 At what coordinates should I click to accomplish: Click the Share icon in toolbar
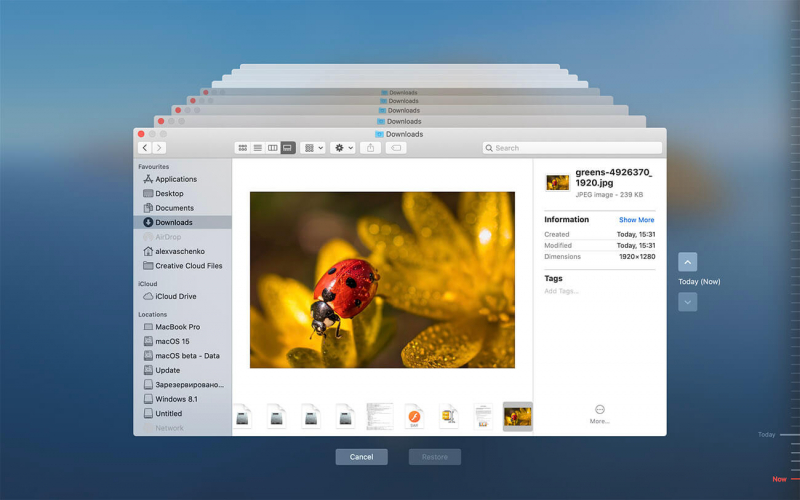tap(371, 148)
